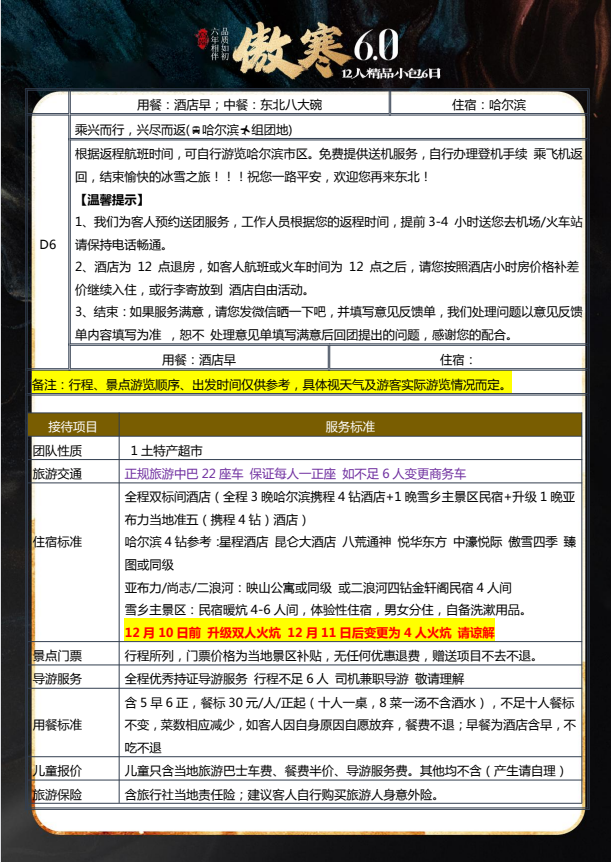This screenshot has height=862, width=611.
Task: Click tip 1 about 预约送团服务
Action: 328,233
